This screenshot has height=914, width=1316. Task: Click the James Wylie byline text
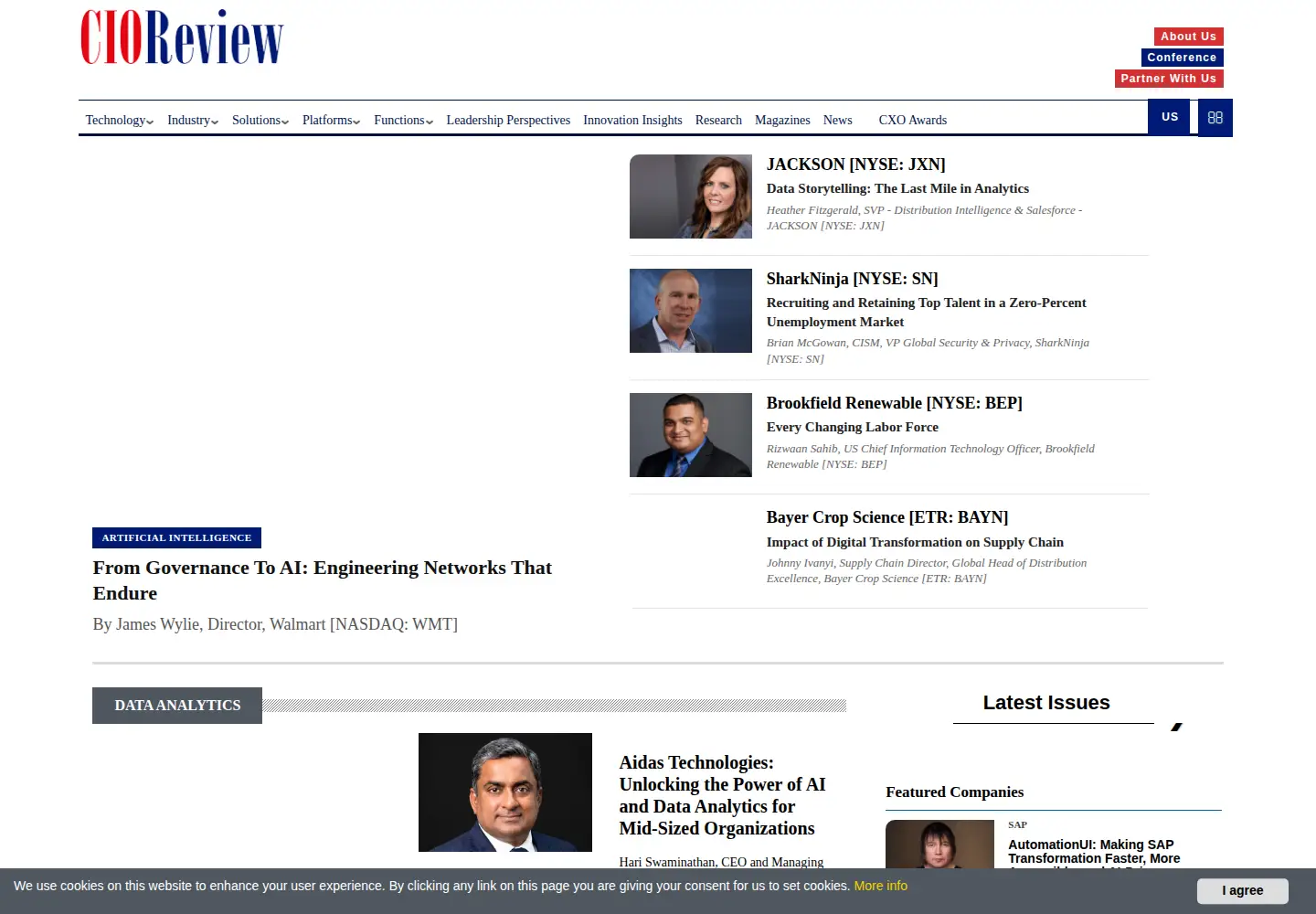275,624
